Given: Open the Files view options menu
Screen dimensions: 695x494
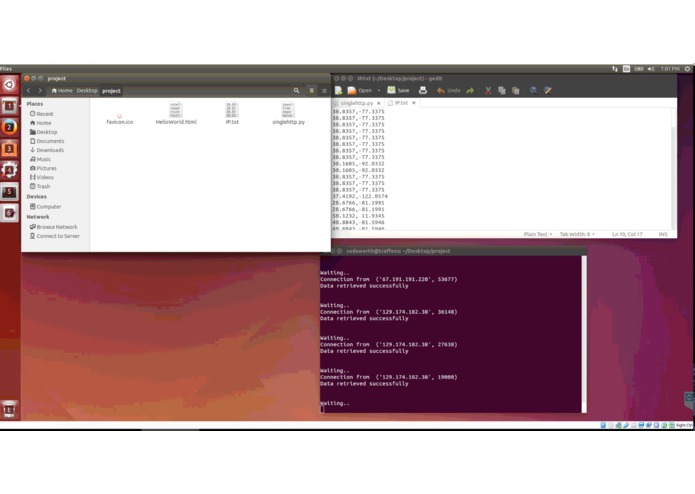Looking at the screenshot, I should [x=324, y=90].
